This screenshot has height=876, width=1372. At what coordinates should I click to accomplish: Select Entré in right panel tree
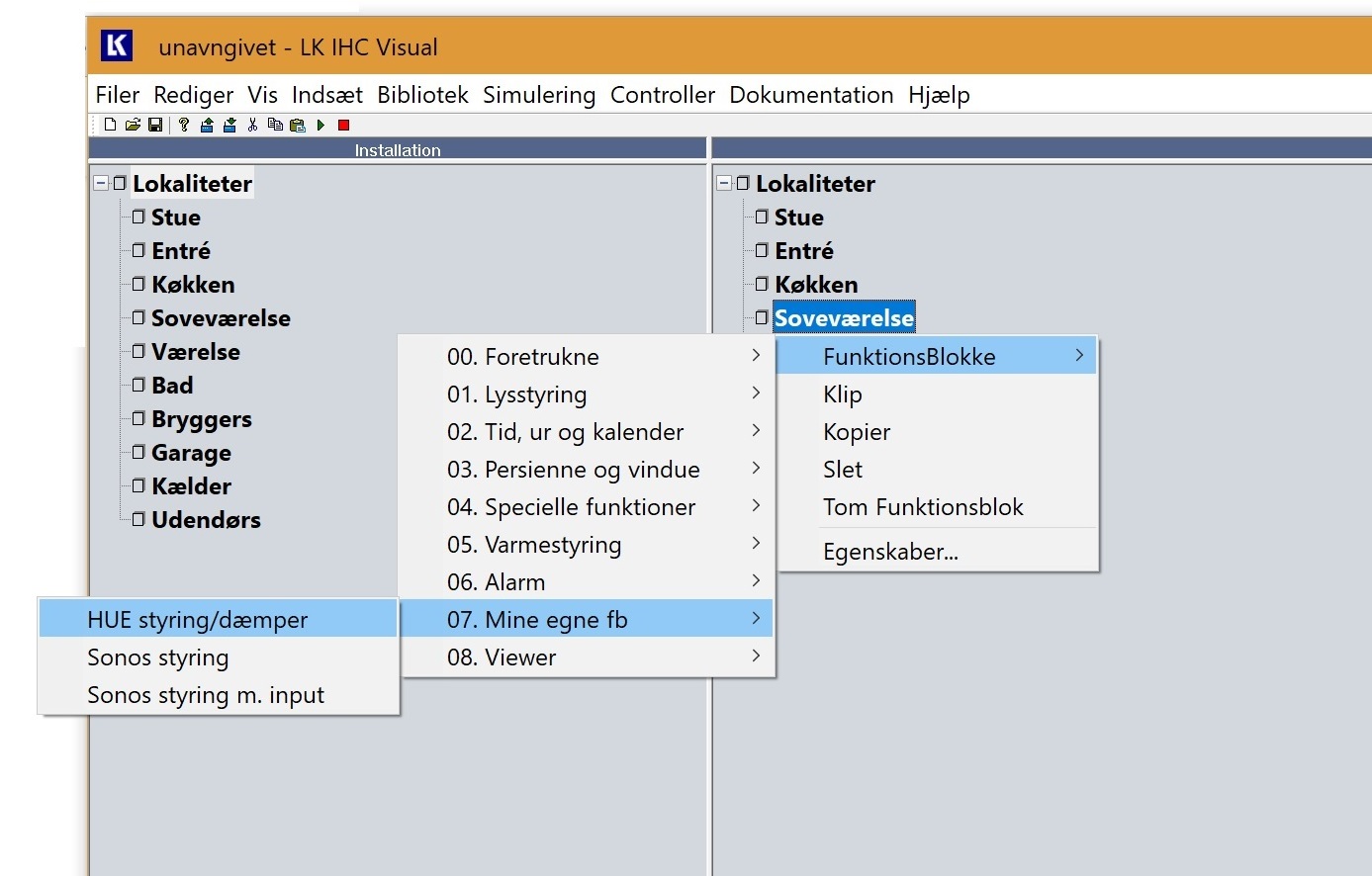click(x=803, y=251)
